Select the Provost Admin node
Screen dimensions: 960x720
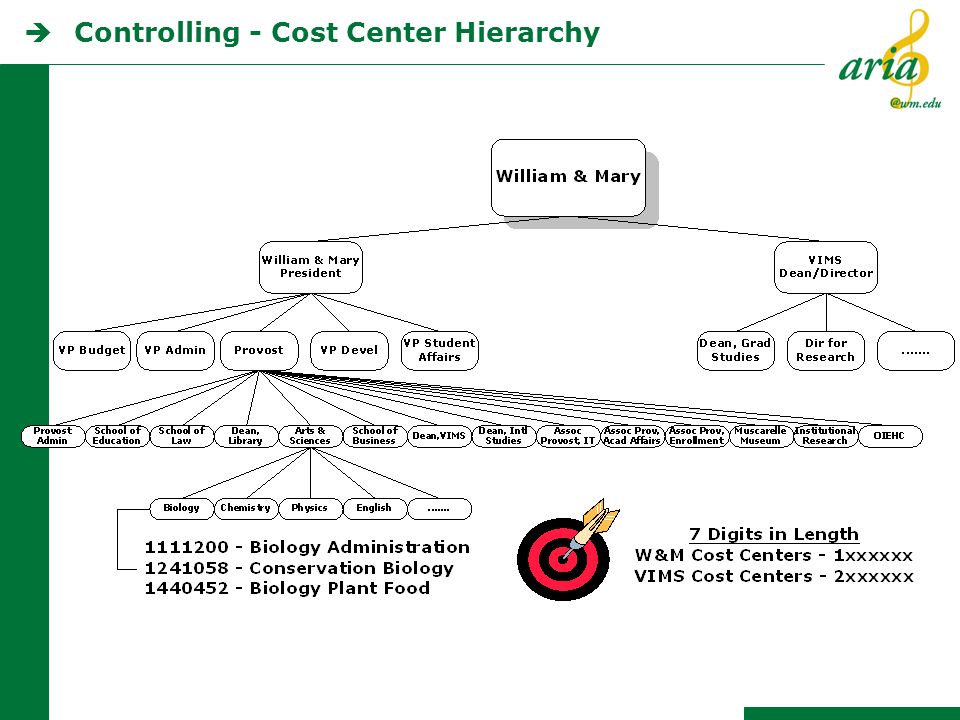pos(53,436)
